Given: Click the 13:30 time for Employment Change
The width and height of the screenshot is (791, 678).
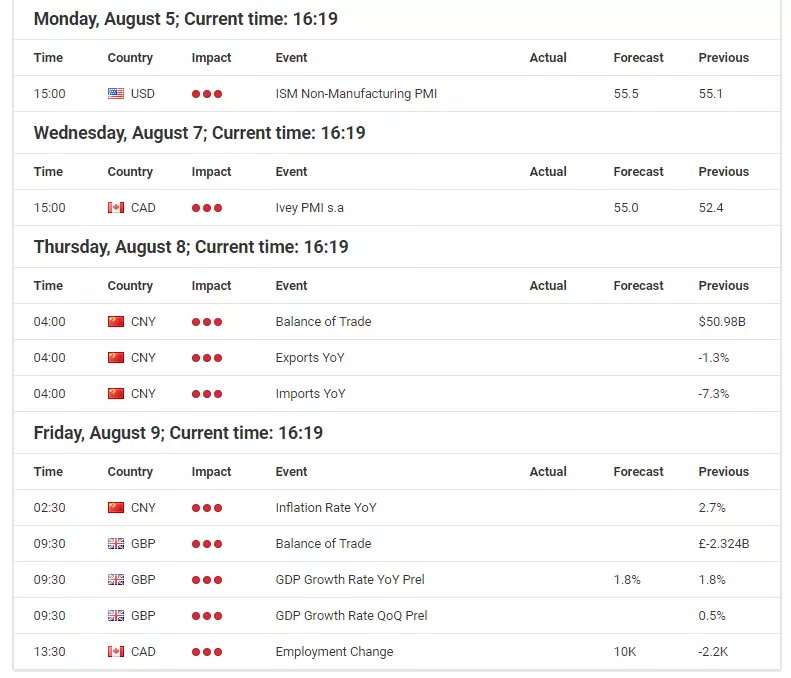Looking at the screenshot, I should pyautogui.click(x=49, y=652).
